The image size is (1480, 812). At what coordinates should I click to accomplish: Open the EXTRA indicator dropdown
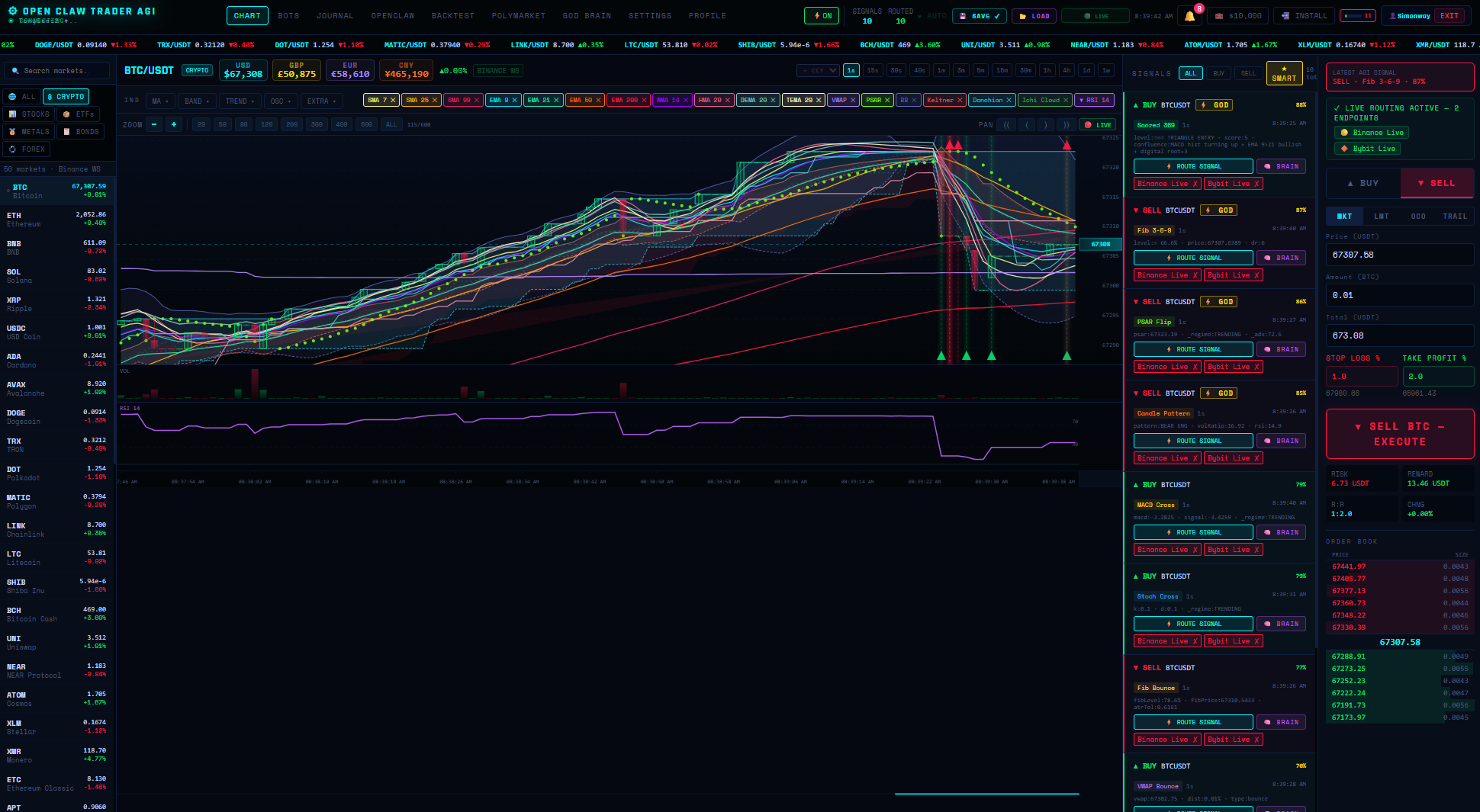click(x=321, y=101)
